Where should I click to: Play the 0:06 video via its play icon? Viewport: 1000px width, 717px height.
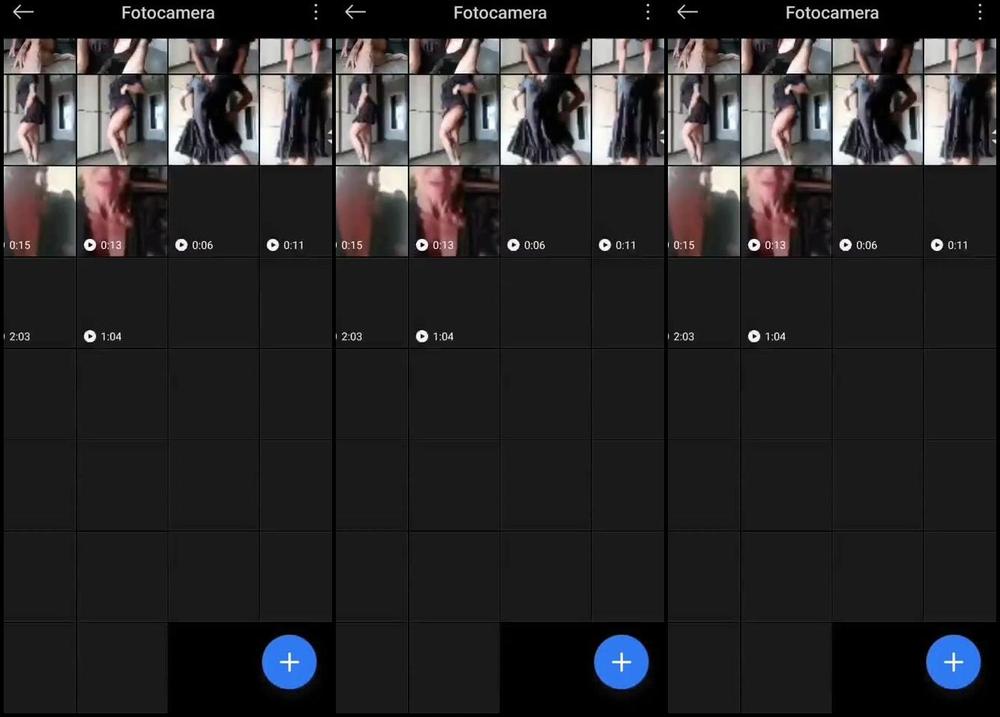182,244
